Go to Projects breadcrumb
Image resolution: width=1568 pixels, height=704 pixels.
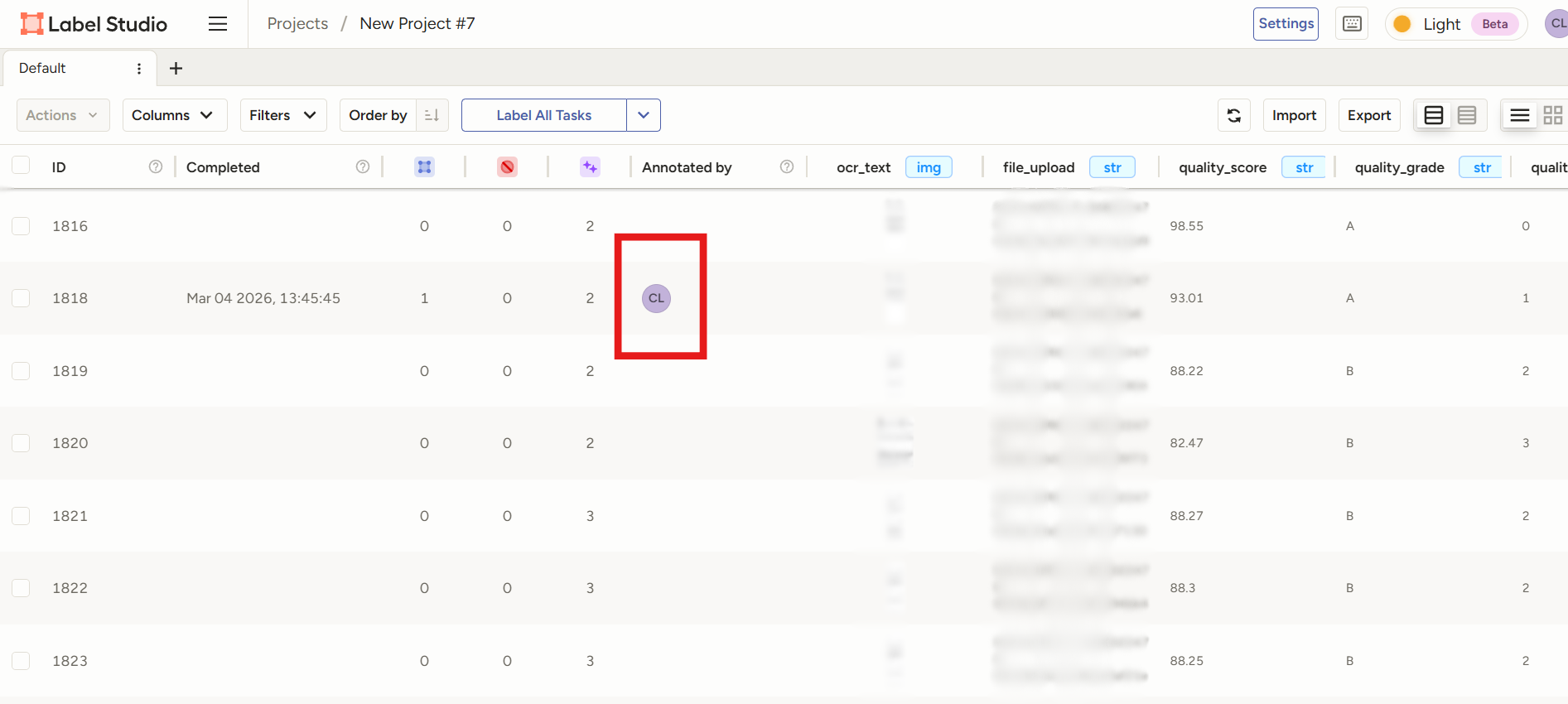[297, 24]
